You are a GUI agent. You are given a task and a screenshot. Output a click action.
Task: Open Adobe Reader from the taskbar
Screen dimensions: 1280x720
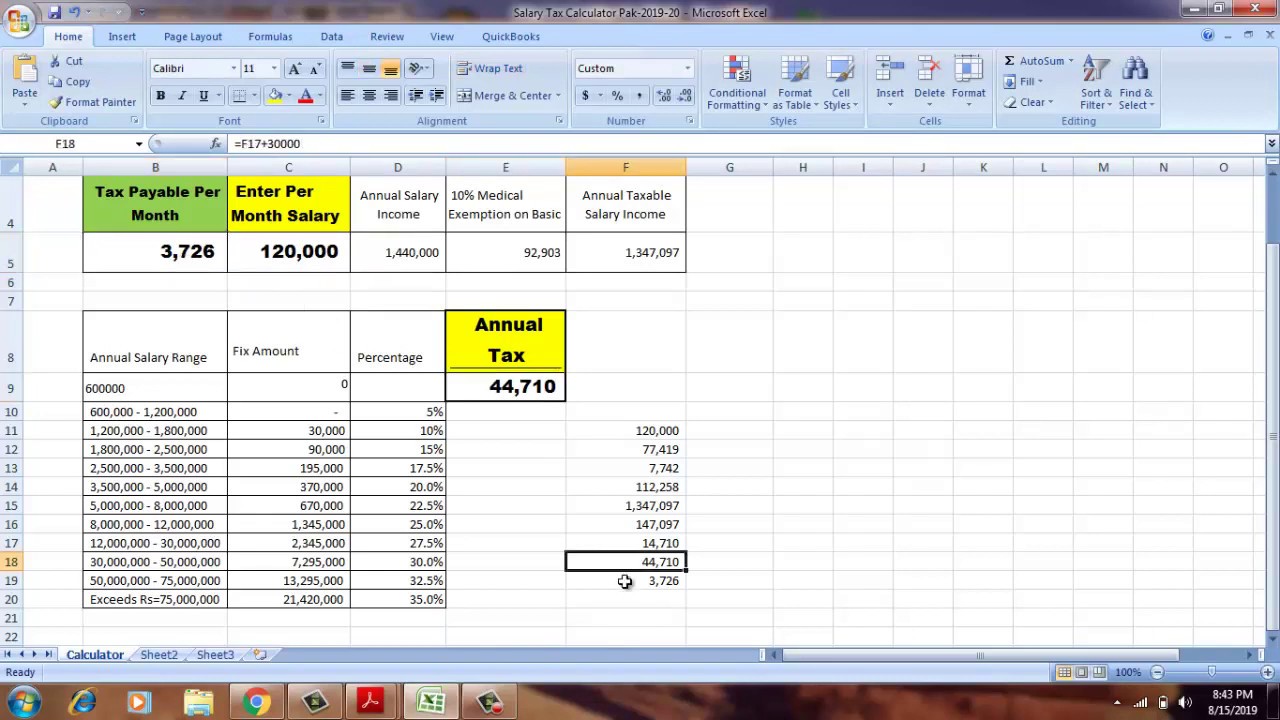pos(371,702)
